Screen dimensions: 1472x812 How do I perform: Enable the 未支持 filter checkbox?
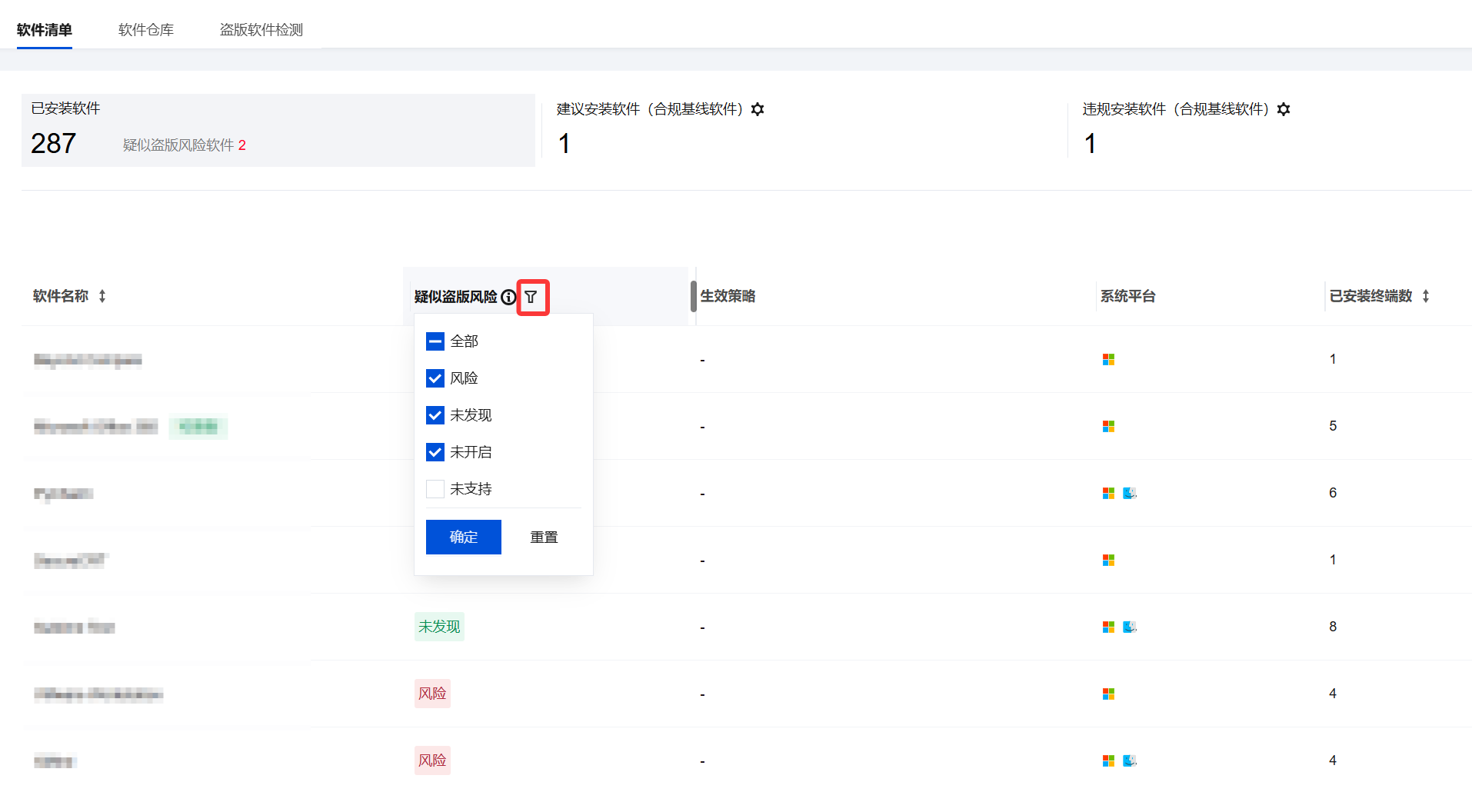[x=435, y=489]
